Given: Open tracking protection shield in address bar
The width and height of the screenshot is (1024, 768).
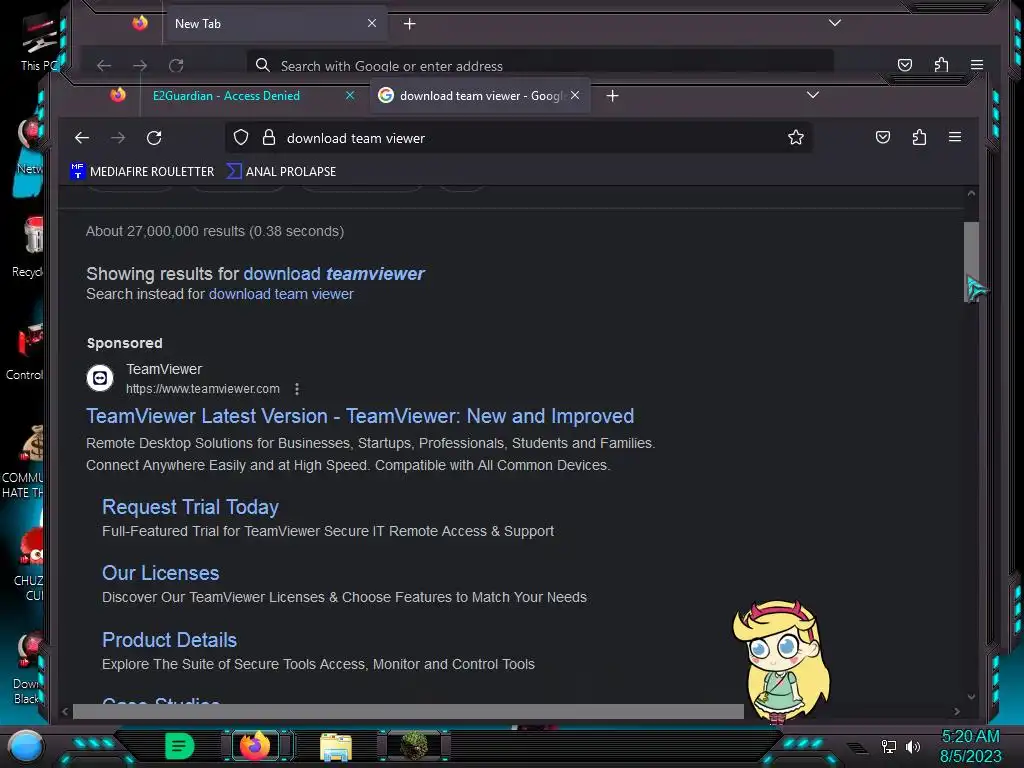Looking at the screenshot, I should pos(241,138).
